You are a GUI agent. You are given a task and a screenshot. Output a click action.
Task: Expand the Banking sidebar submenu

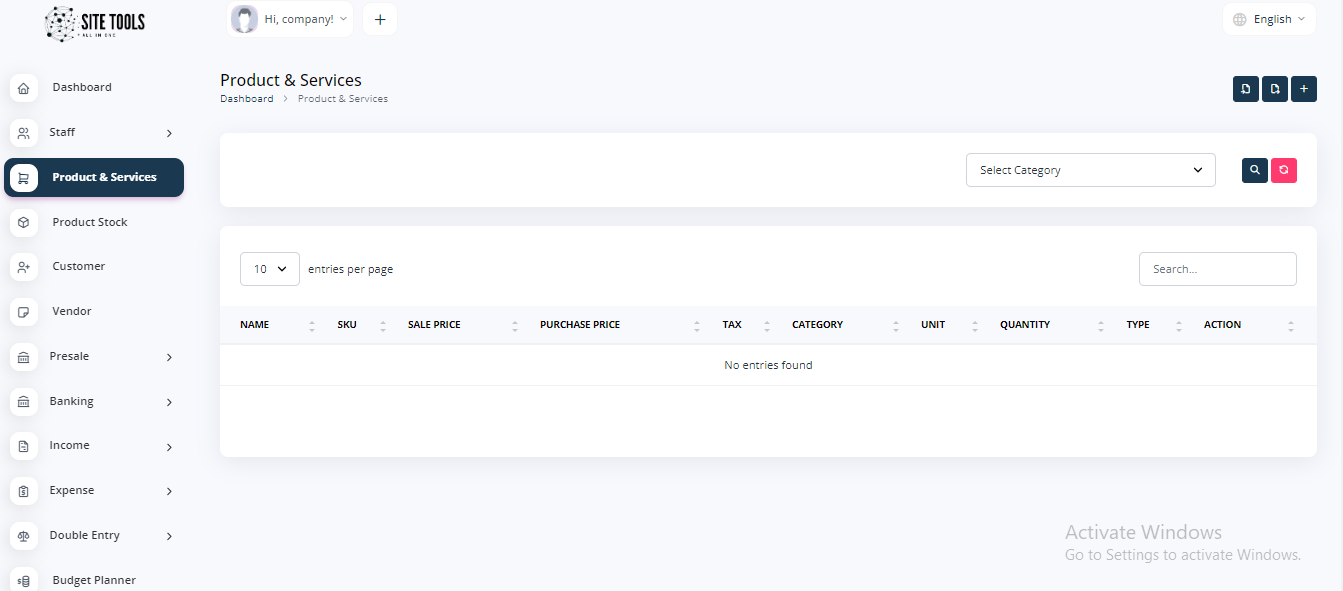pos(169,402)
